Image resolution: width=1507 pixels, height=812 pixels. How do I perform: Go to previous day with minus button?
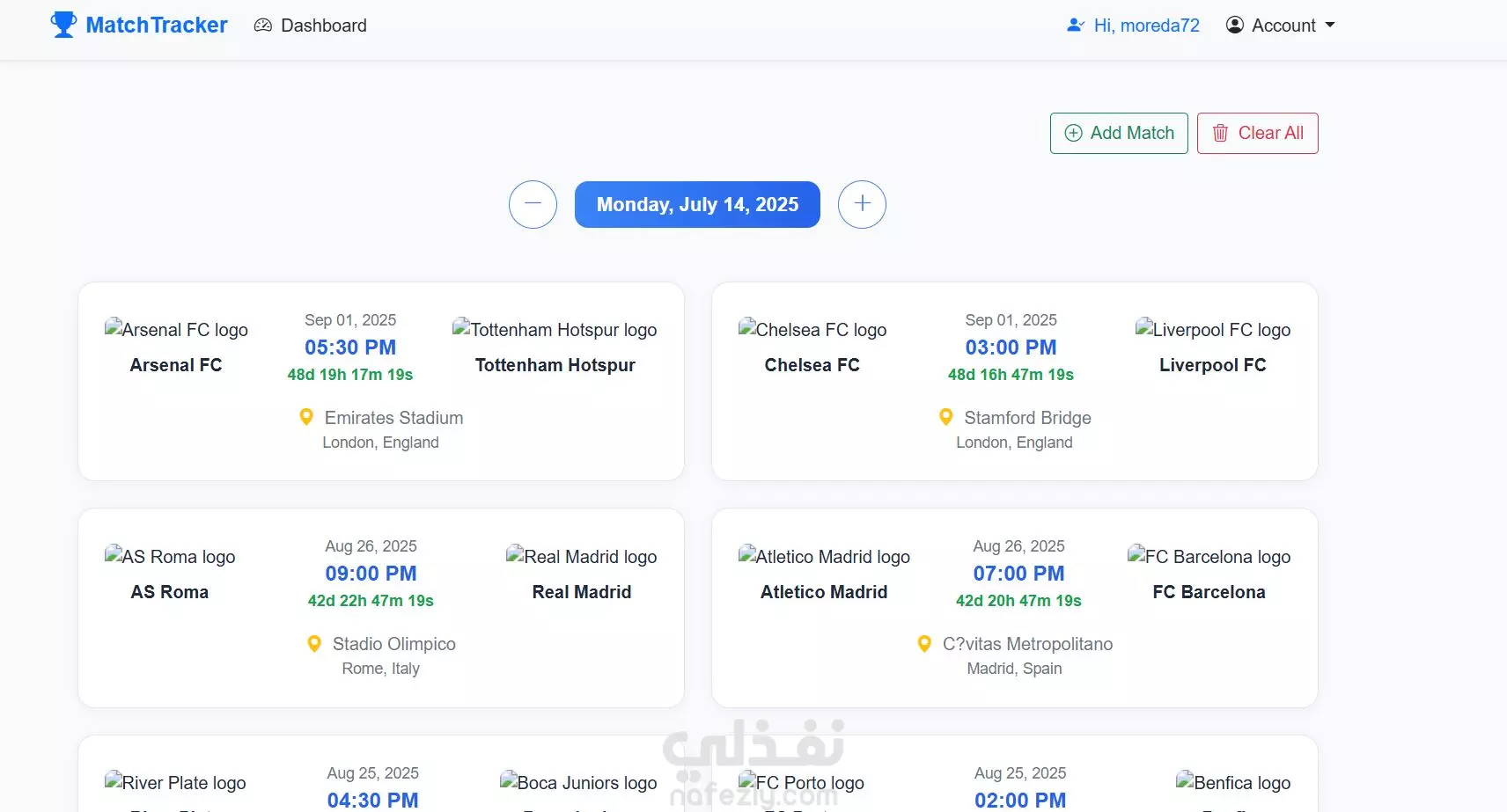[x=533, y=204]
